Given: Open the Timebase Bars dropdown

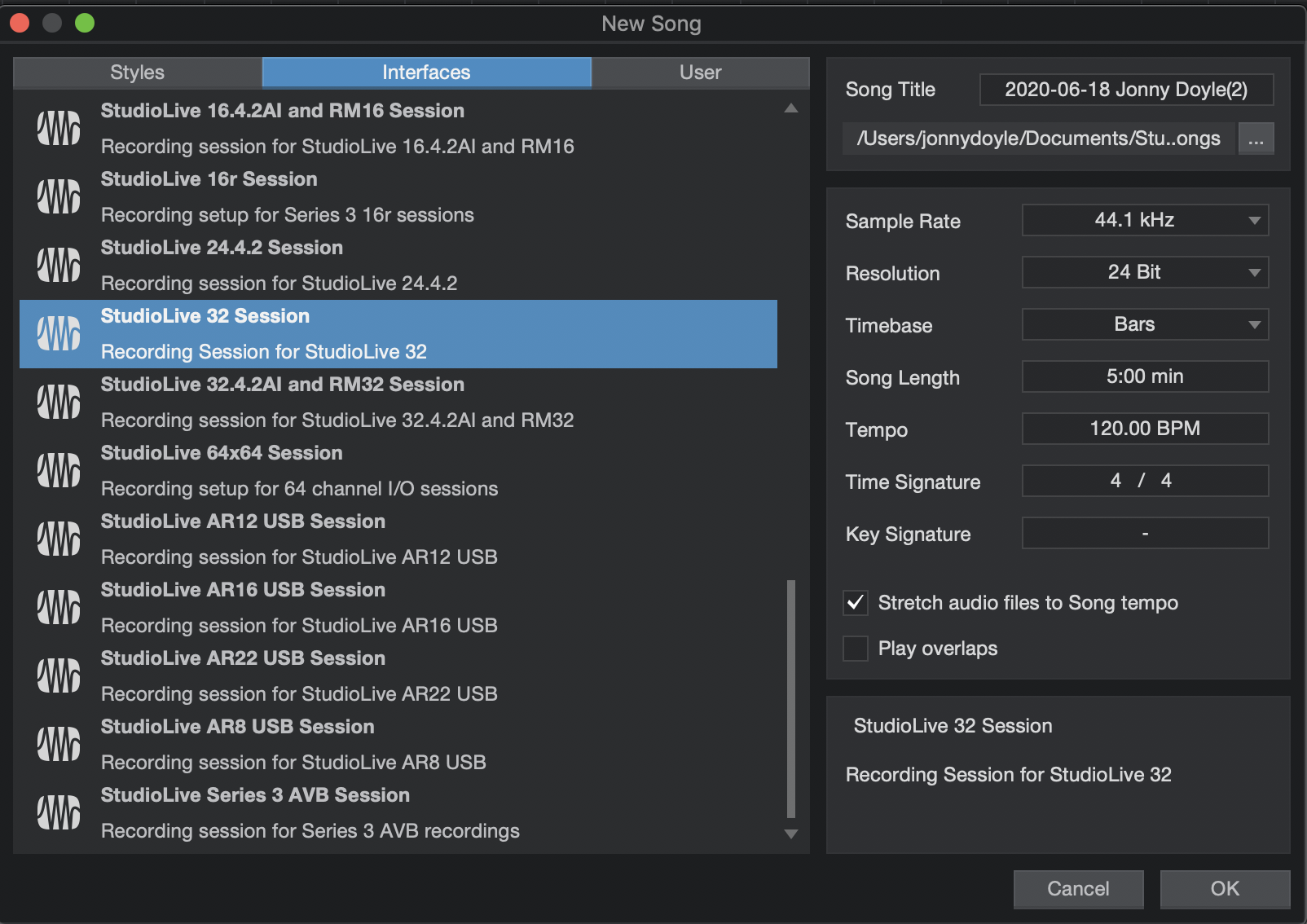Looking at the screenshot, I should tap(1145, 324).
